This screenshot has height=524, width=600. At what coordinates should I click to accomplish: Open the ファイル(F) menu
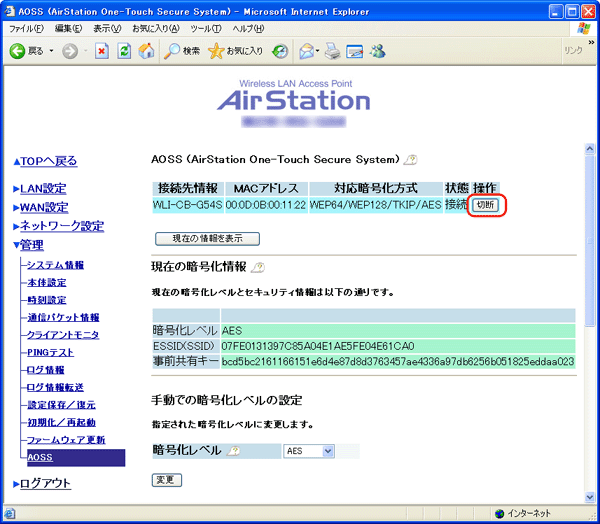[x=26, y=29]
